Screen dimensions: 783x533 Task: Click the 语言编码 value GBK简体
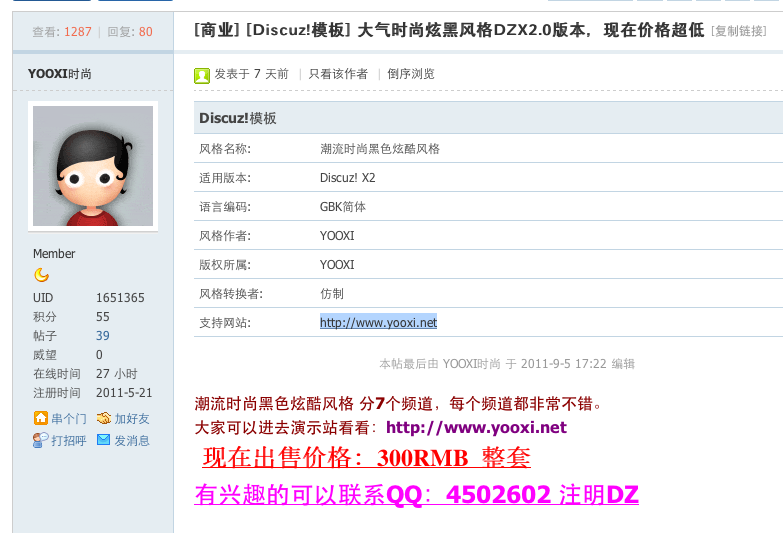click(343, 207)
